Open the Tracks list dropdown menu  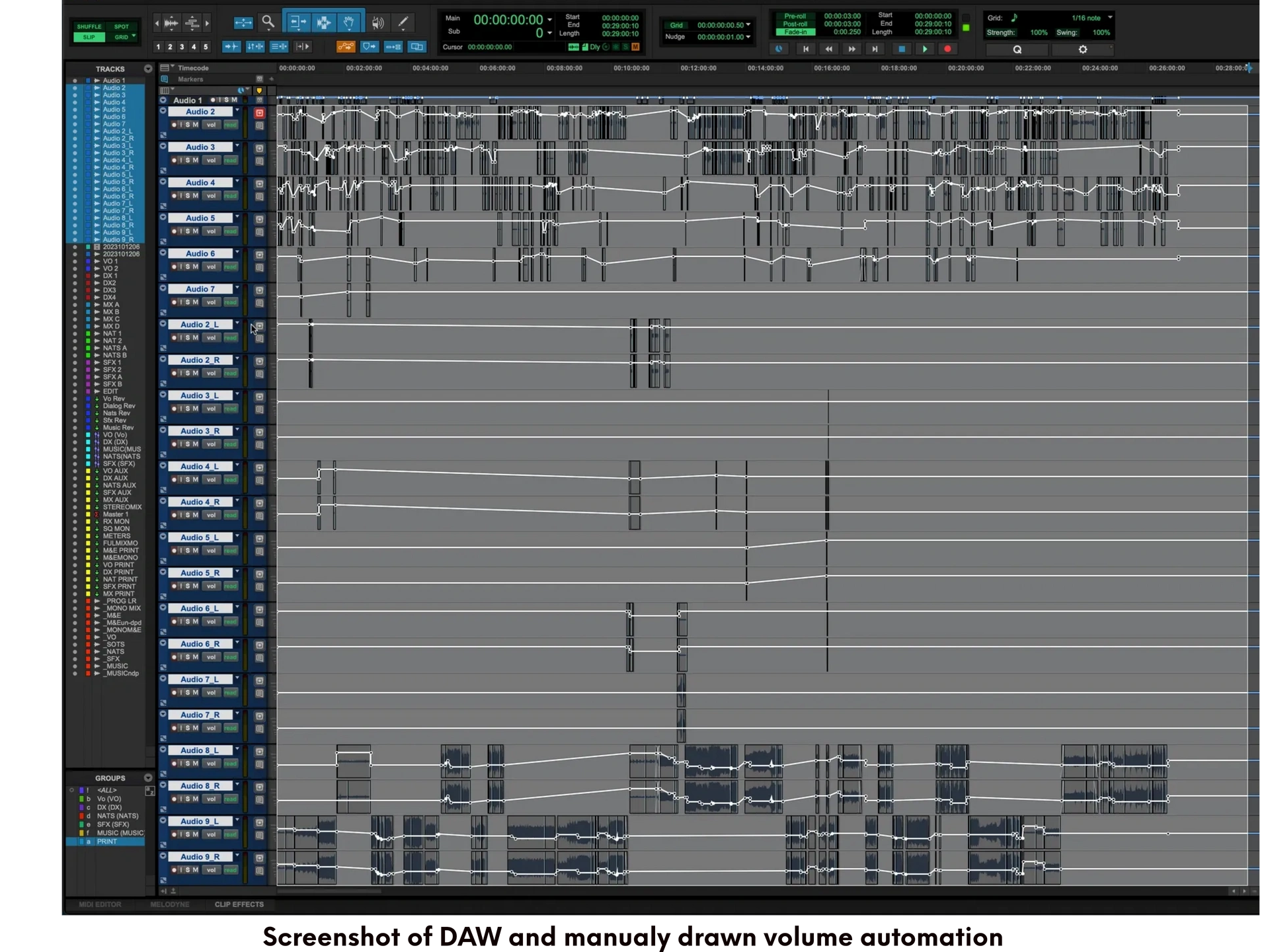pyautogui.click(x=147, y=69)
